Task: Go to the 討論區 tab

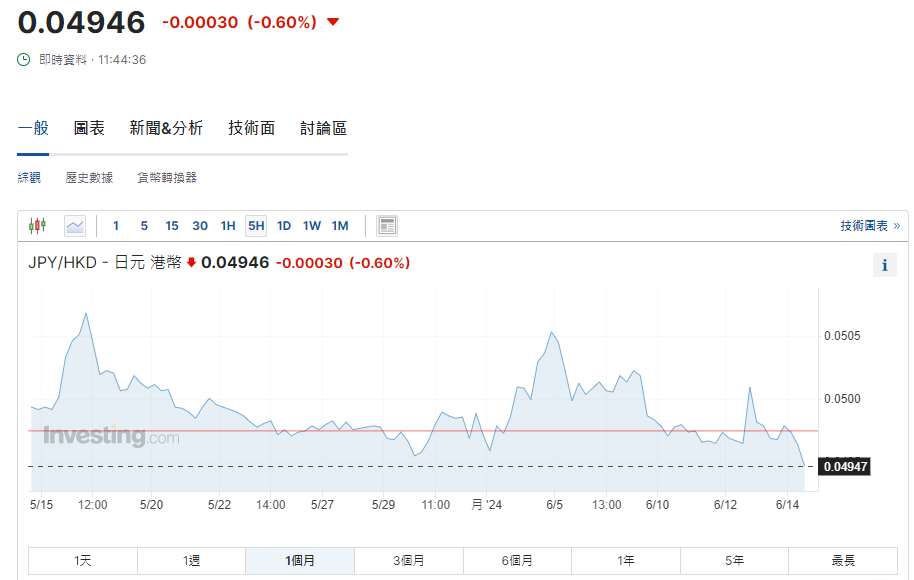Action: point(323,128)
